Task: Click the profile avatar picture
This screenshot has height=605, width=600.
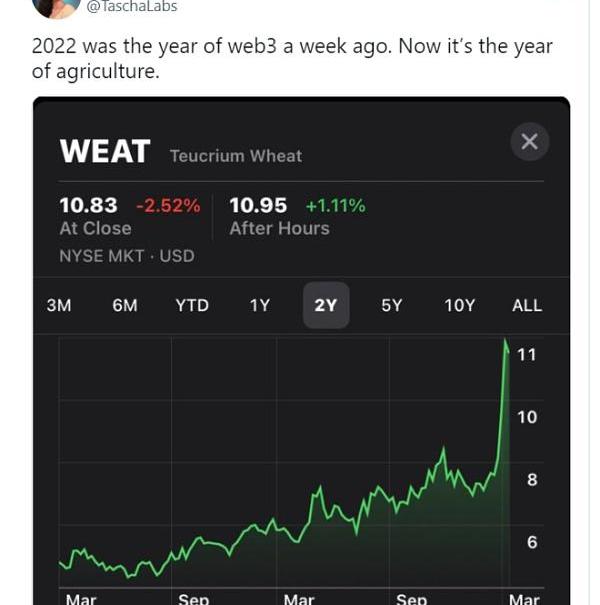Action: (56, 6)
